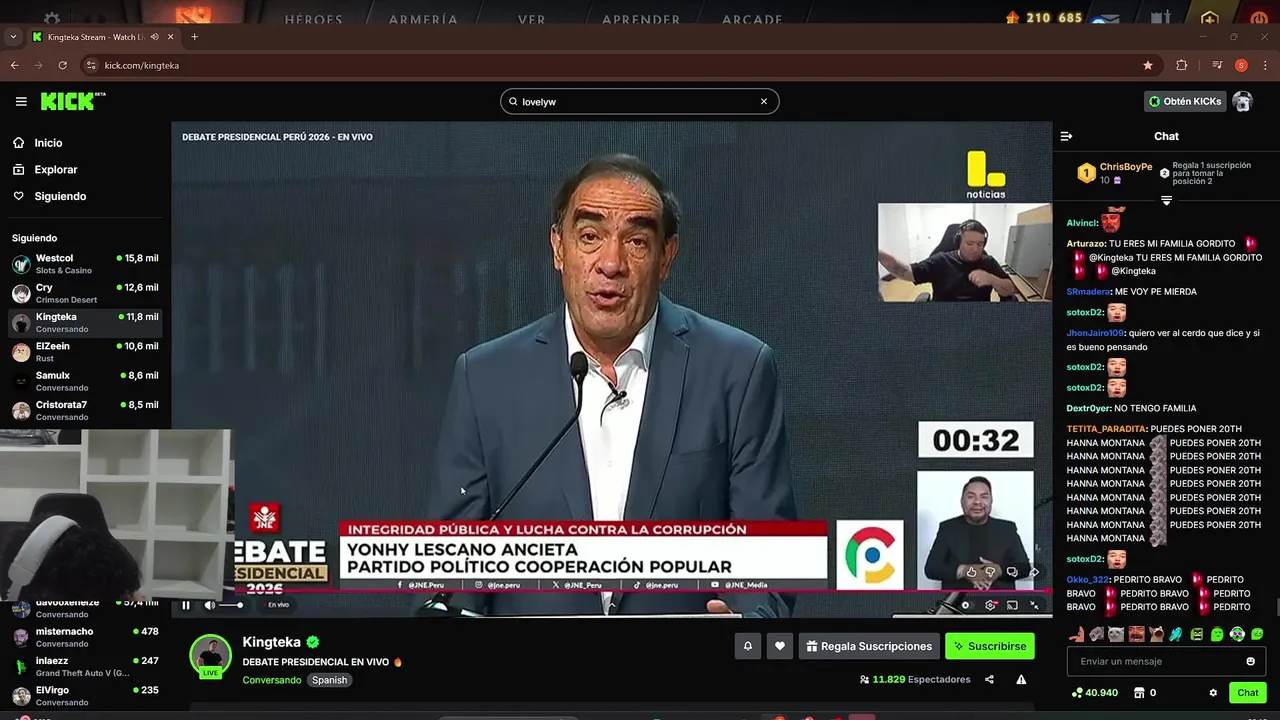Open ElZeein channel in following list
Screen dimensions: 1280x720
[x=85, y=352]
